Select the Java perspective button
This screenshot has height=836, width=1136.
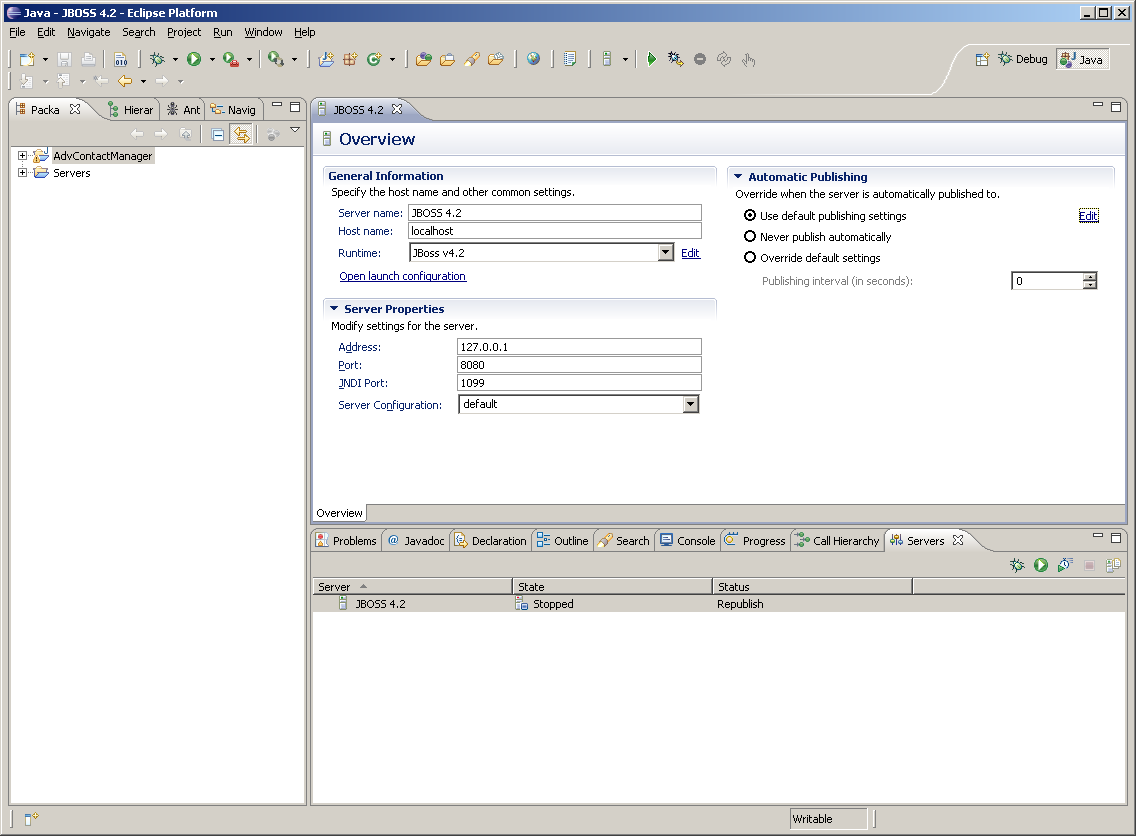(1082, 59)
